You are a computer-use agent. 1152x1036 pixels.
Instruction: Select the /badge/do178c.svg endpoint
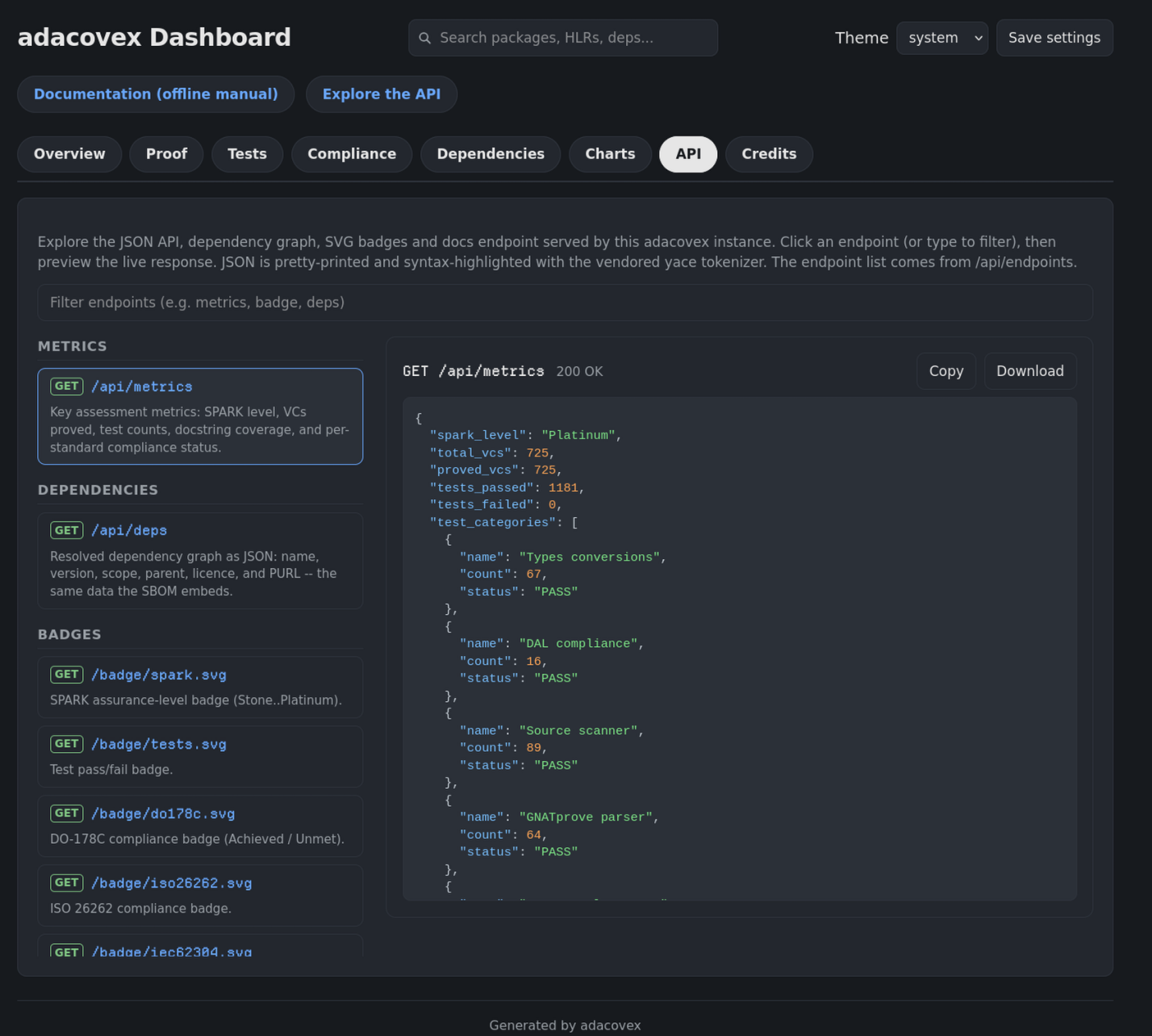point(200,826)
